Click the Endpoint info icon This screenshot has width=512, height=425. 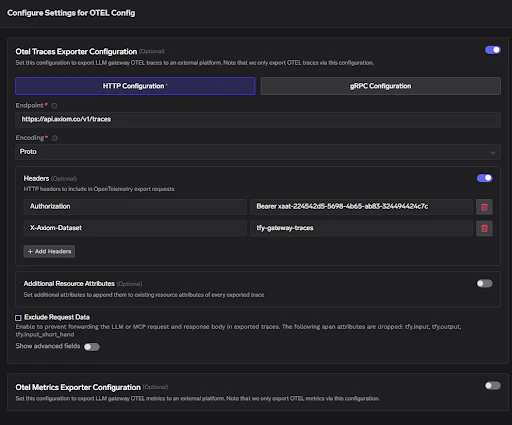[54, 106]
